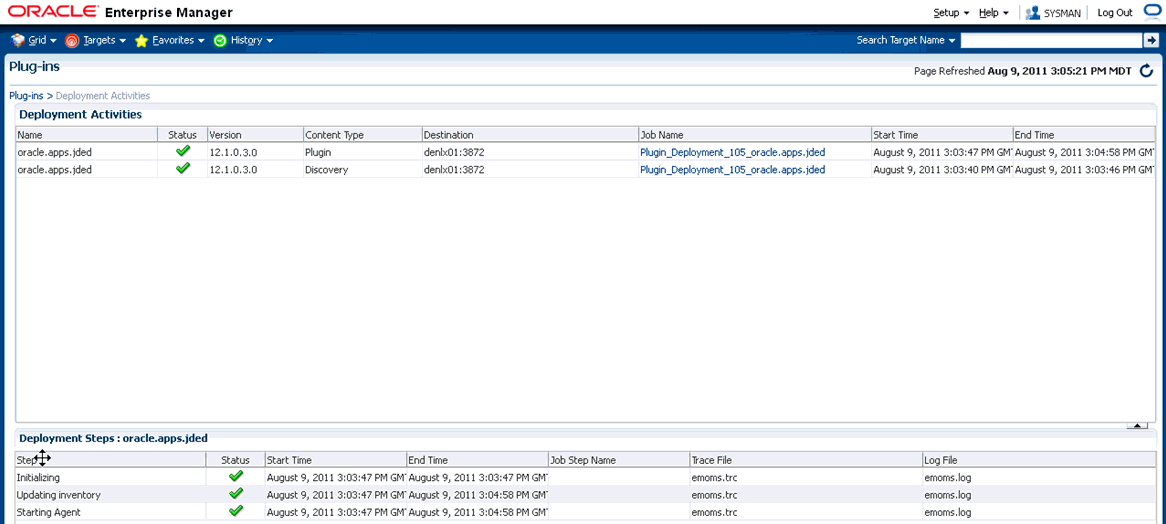
Task: Expand the Targets menu
Action: point(104,40)
